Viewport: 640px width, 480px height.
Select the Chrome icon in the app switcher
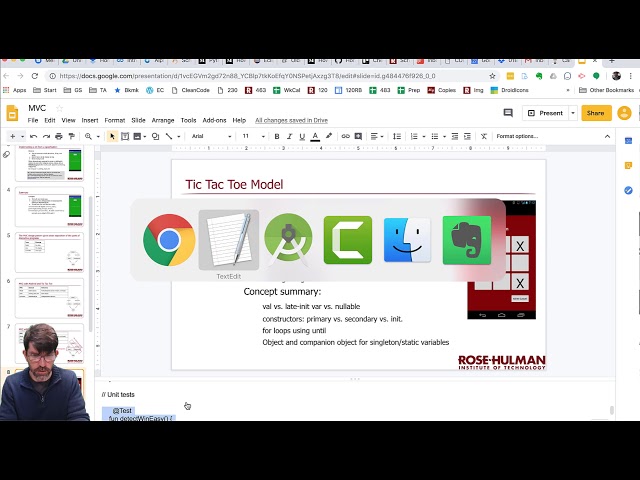(169, 240)
